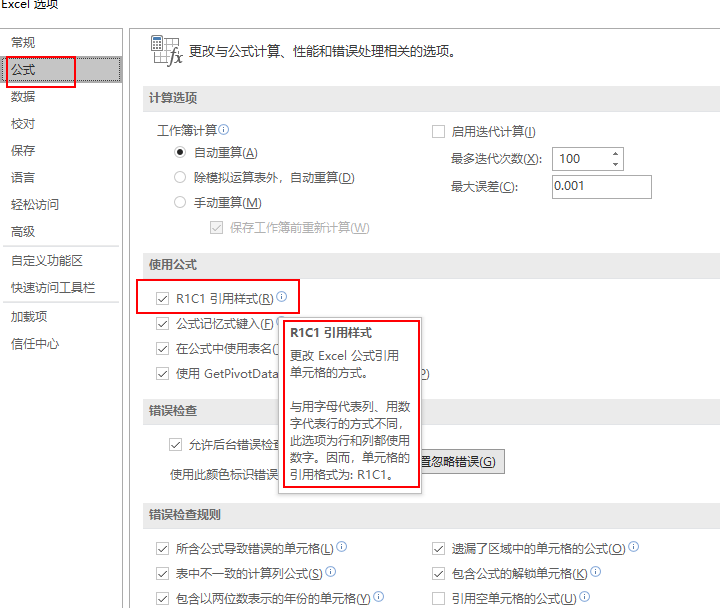Select 除模拟运算表外，自动重算 option
The height and width of the screenshot is (608, 720).
click(180, 177)
